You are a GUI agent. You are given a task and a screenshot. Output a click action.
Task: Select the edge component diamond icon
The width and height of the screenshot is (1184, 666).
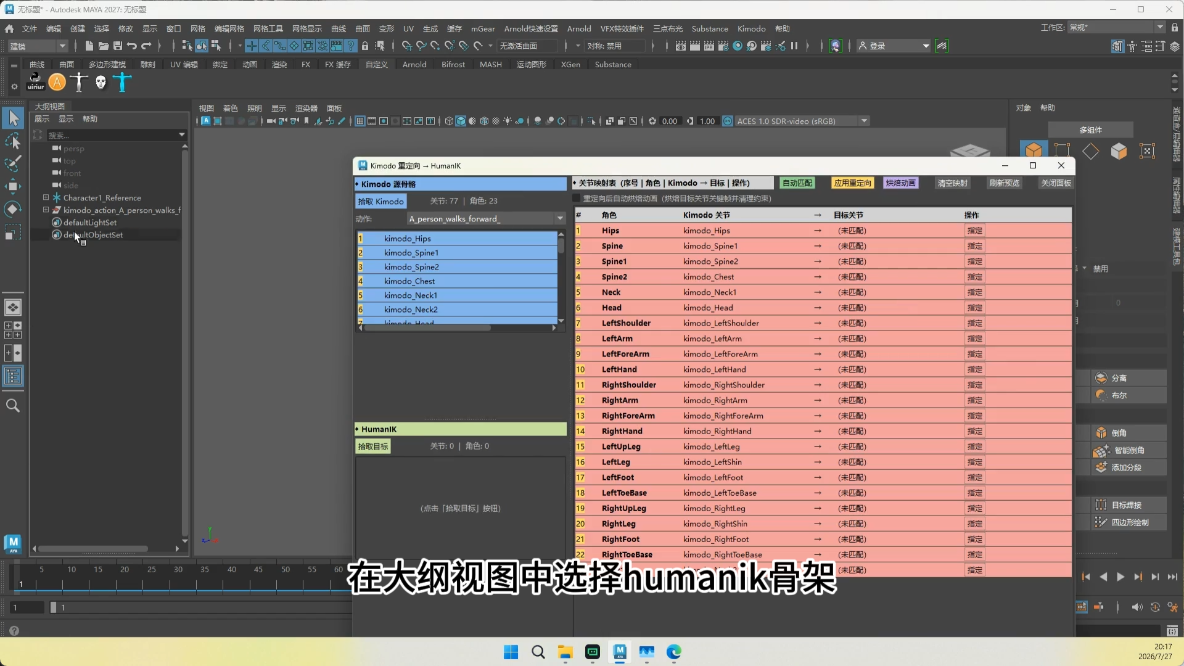[x=1090, y=151]
